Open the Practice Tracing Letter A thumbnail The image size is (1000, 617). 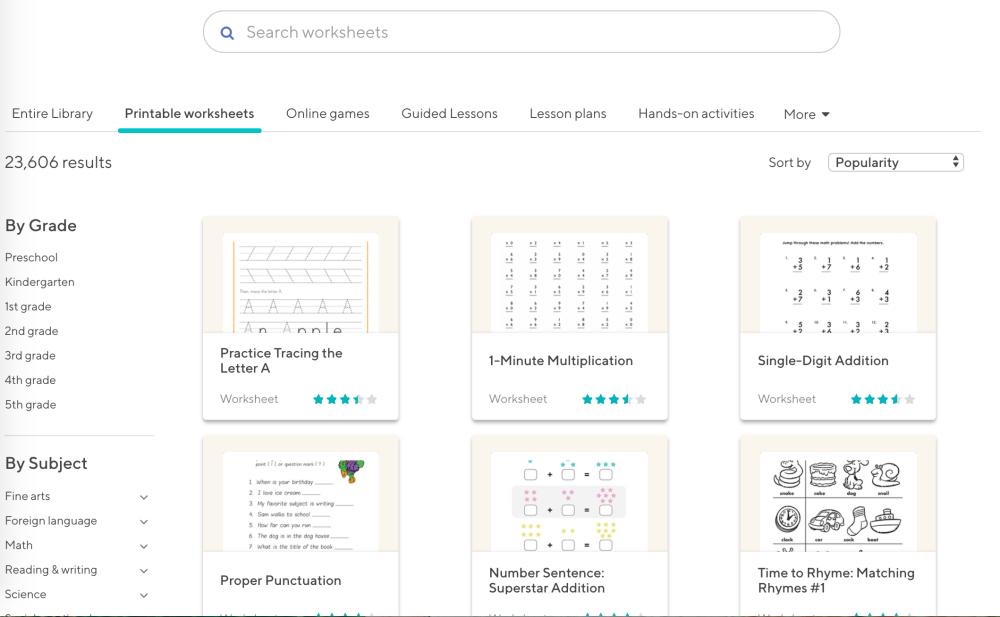coord(301,284)
